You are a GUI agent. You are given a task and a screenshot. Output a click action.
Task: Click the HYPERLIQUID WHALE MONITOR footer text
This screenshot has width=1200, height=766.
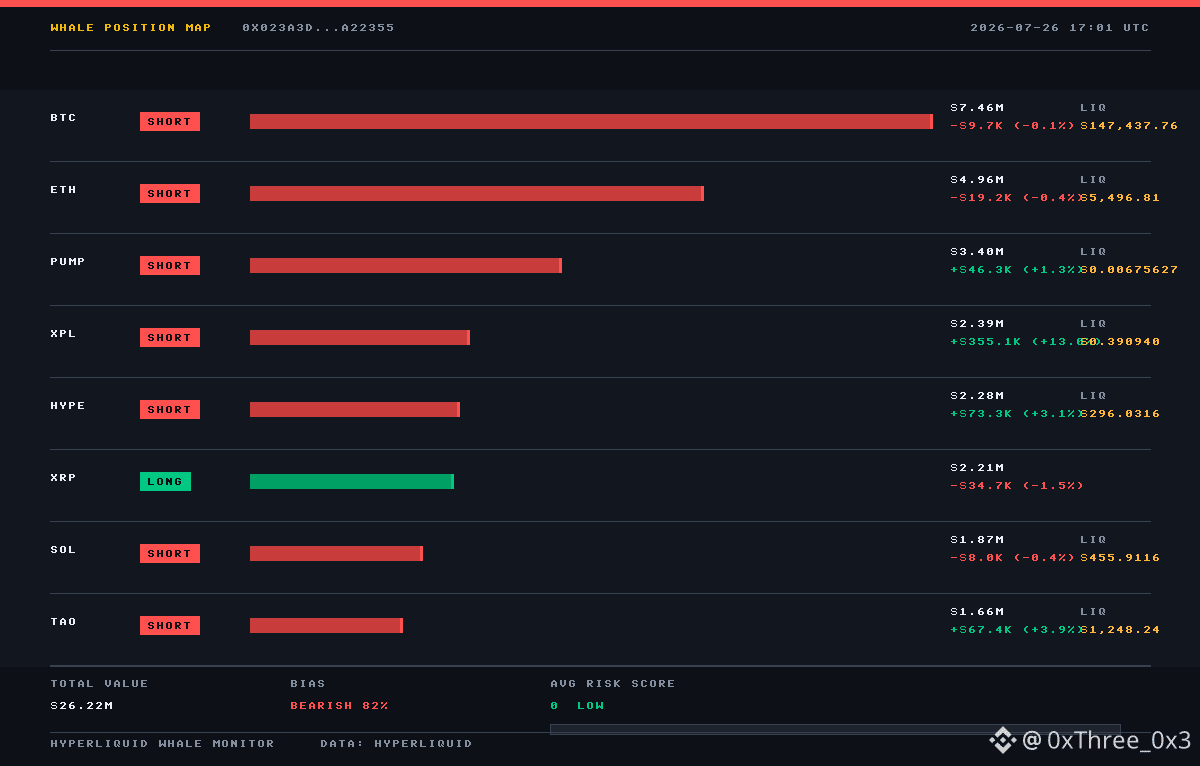coord(162,744)
